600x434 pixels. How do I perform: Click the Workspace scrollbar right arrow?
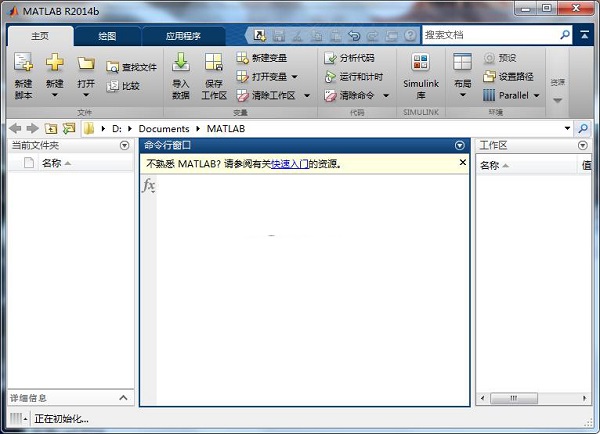584,398
